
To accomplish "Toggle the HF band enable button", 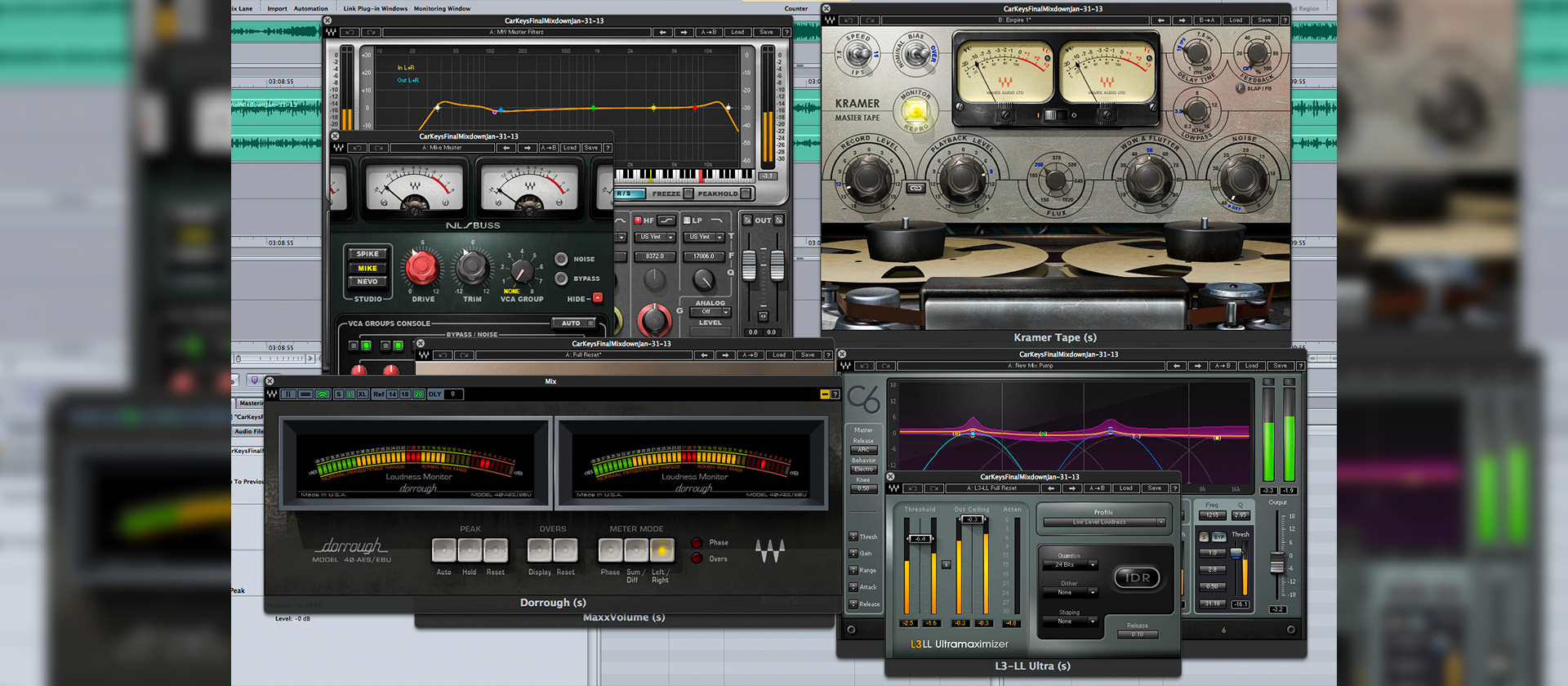I will pos(638,220).
